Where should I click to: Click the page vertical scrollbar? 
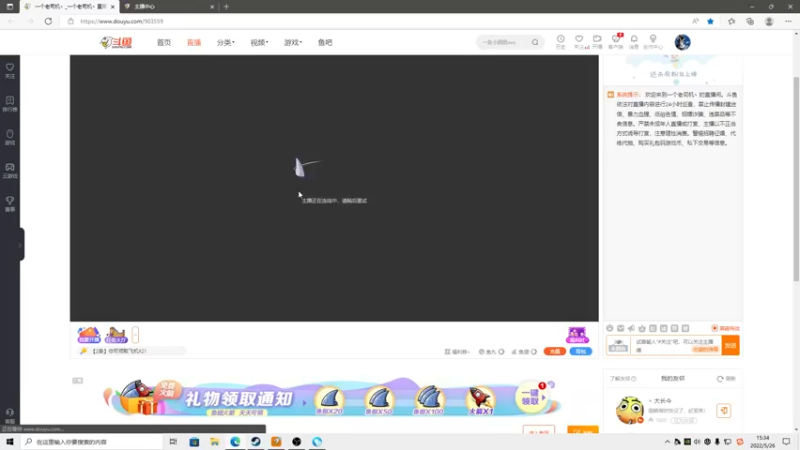coord(796,179)
